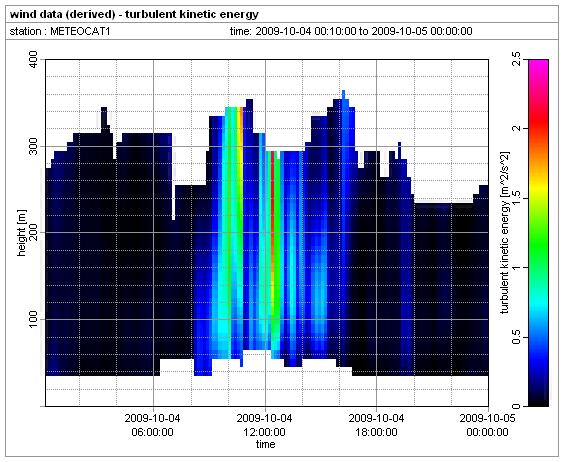Click the 400 tick on the height axis
This screenshot has width=564, height=462.
(33, 60)
